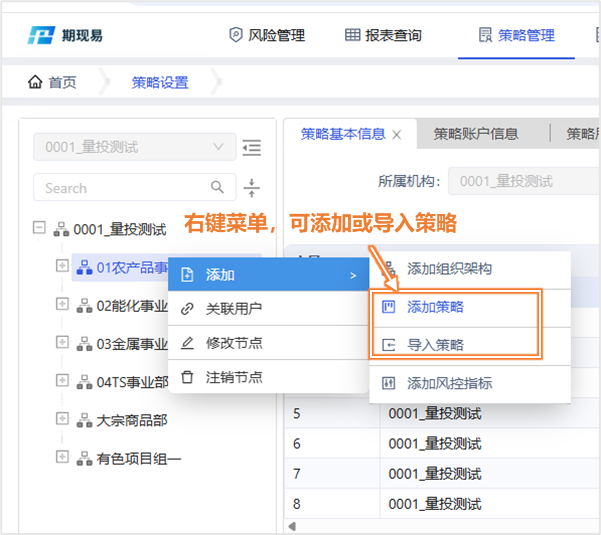Screen dimensions: 601x535
Task: Choose 导入策略 from the submenu
Action: coord(435,345)
